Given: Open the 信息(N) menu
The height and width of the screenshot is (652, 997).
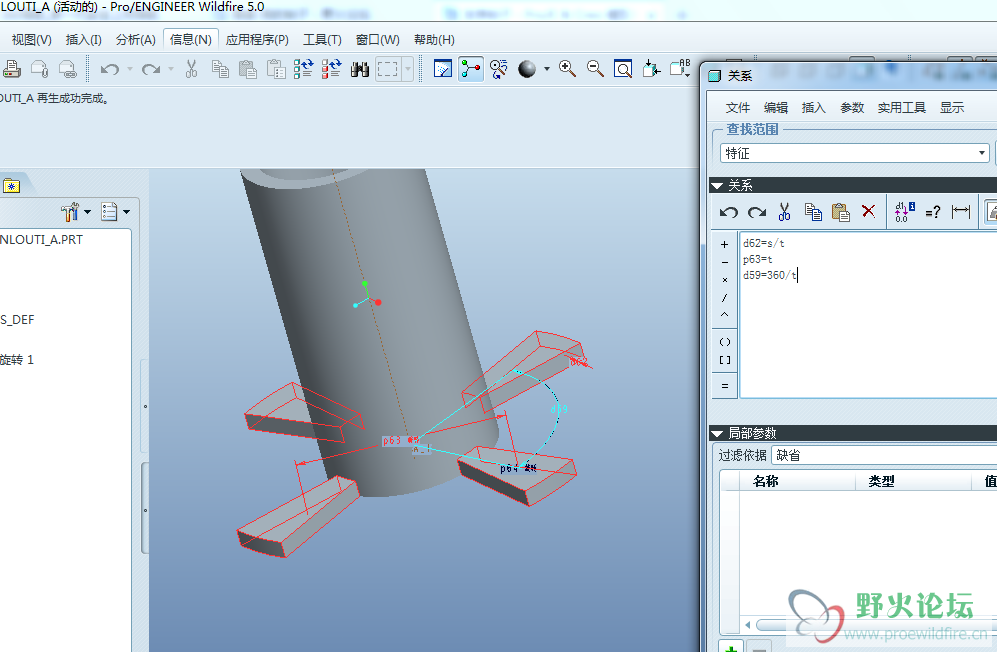Looking at the screenshot, I should [x=191, y=39].
